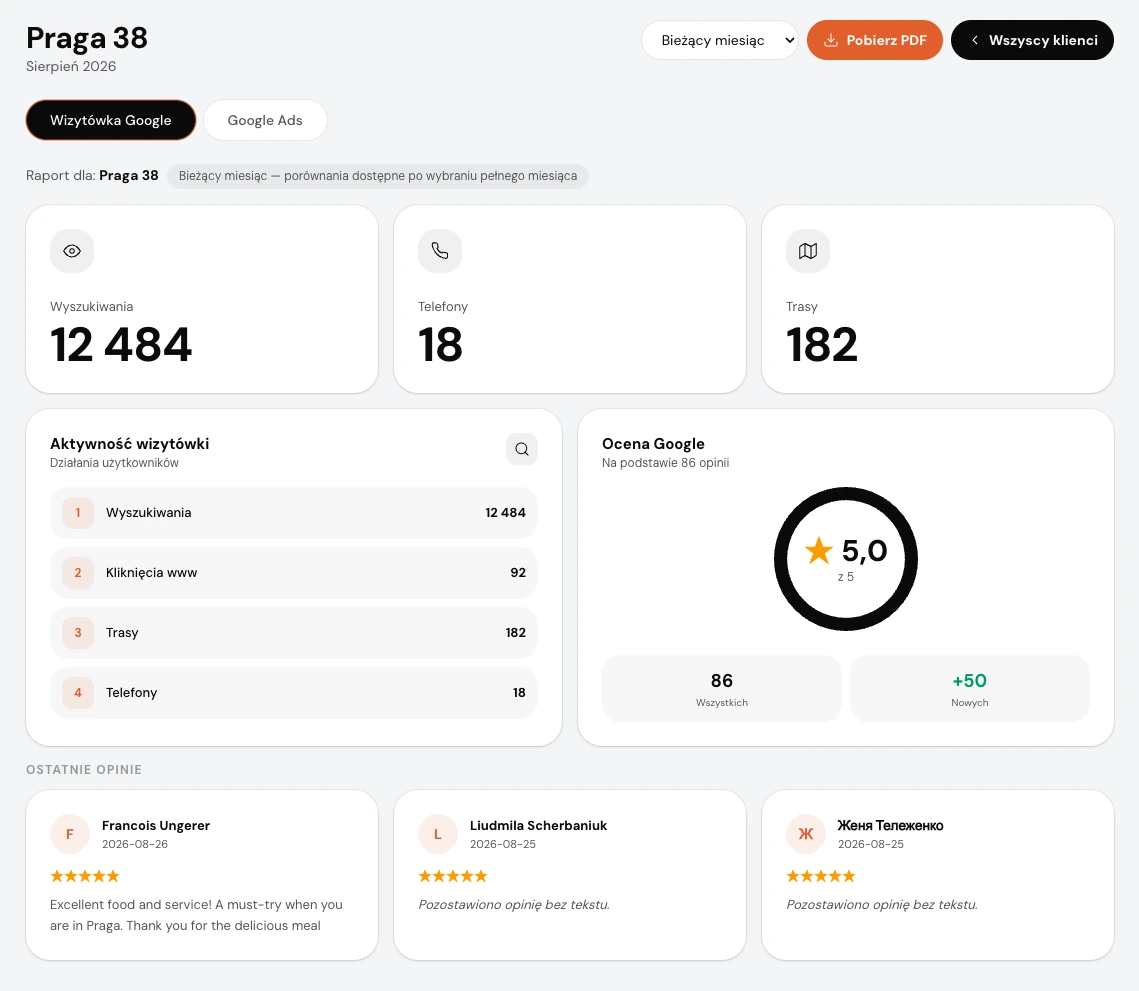Click the Francois Ungerer reviewer name

(x=156, y=825)
